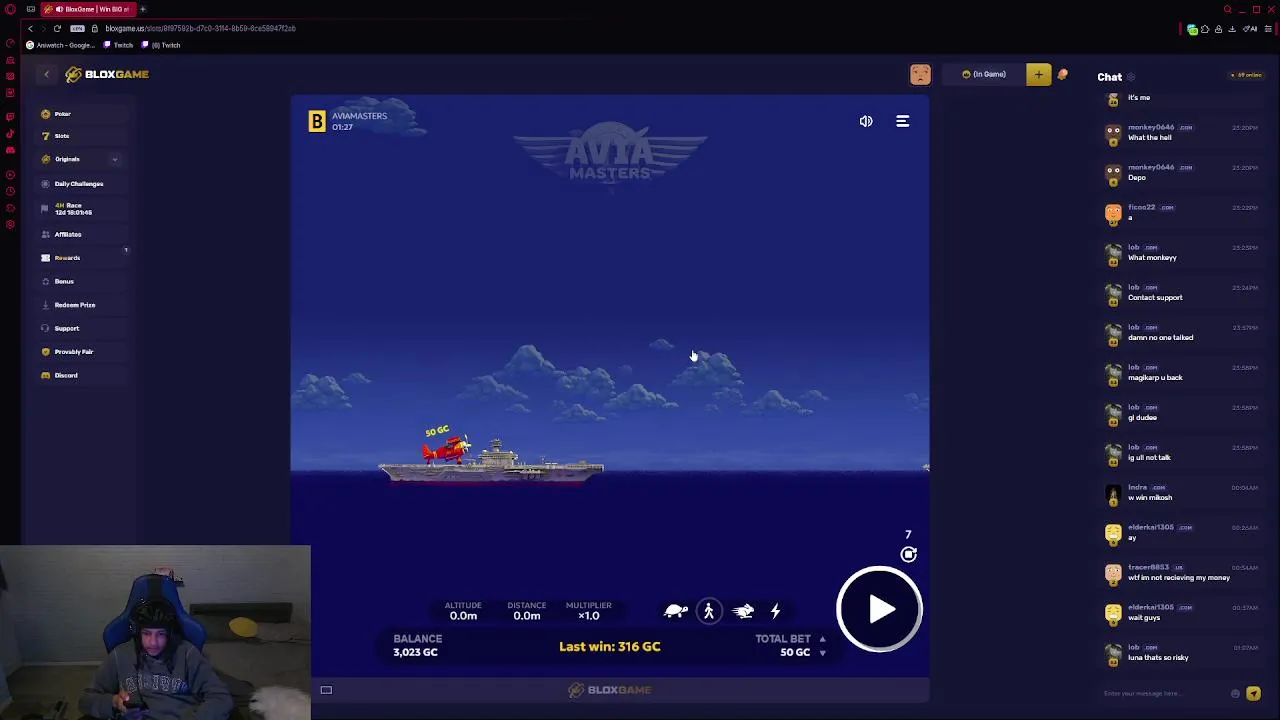The width and height of the screenshot is (1280, 720).
Task: Click the Indra username in chat
Action: click(1137, 487)
